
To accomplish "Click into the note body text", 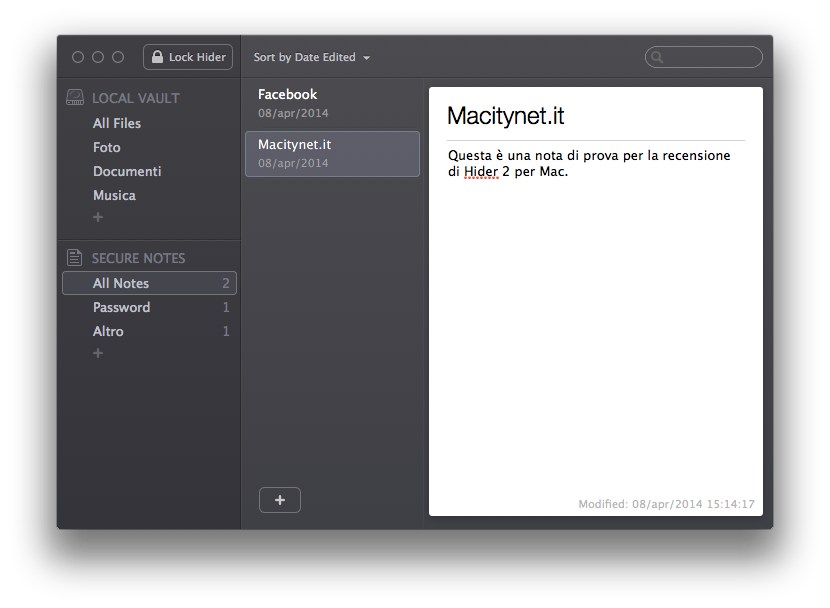I will pos(589,164).
